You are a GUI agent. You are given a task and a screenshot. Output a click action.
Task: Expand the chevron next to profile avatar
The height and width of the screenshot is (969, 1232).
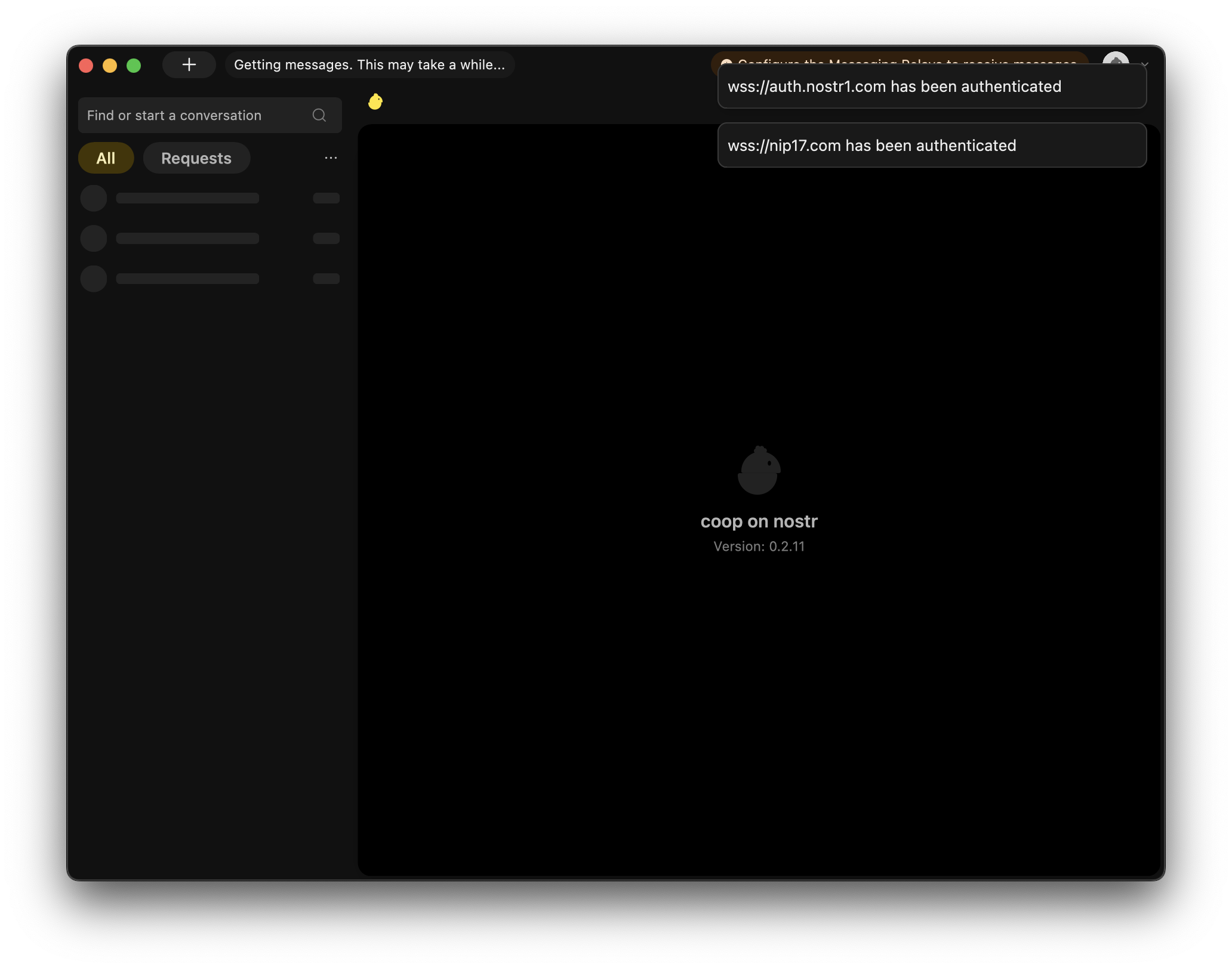(x=1145, y=62)
